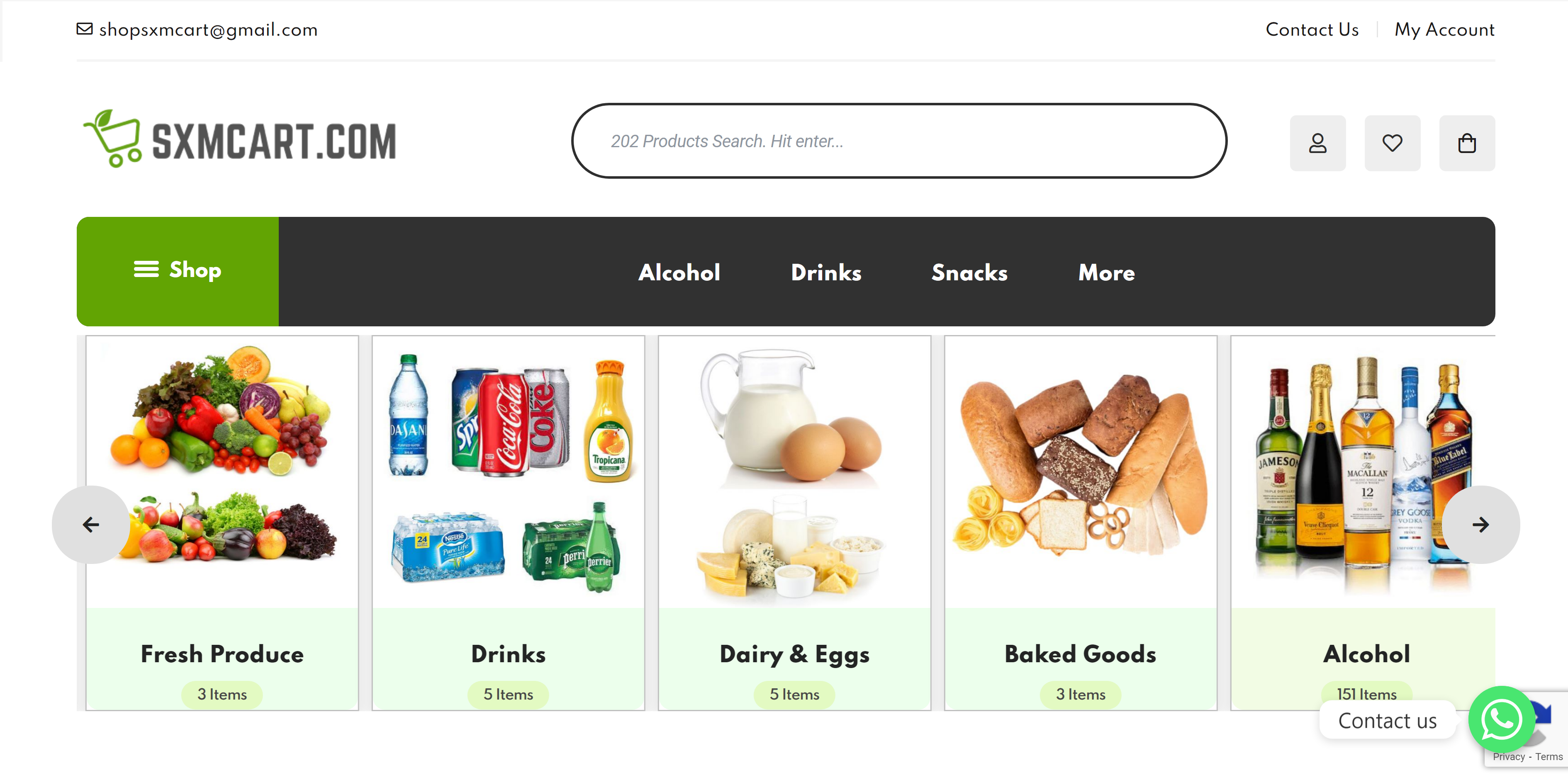Open the shopping bag cart icon

(x=1466, y=143)
